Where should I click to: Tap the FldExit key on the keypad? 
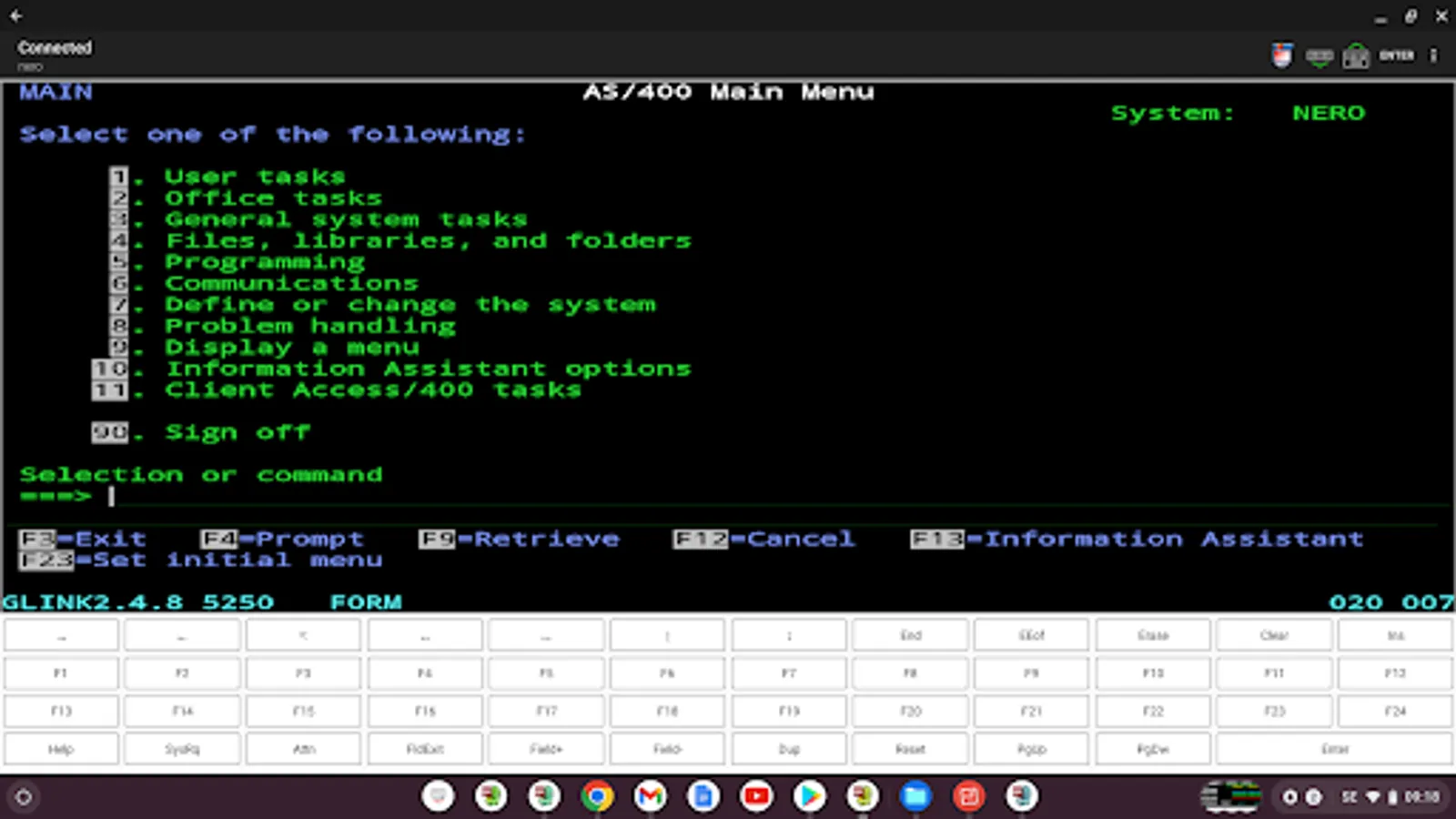coord(425,750)
